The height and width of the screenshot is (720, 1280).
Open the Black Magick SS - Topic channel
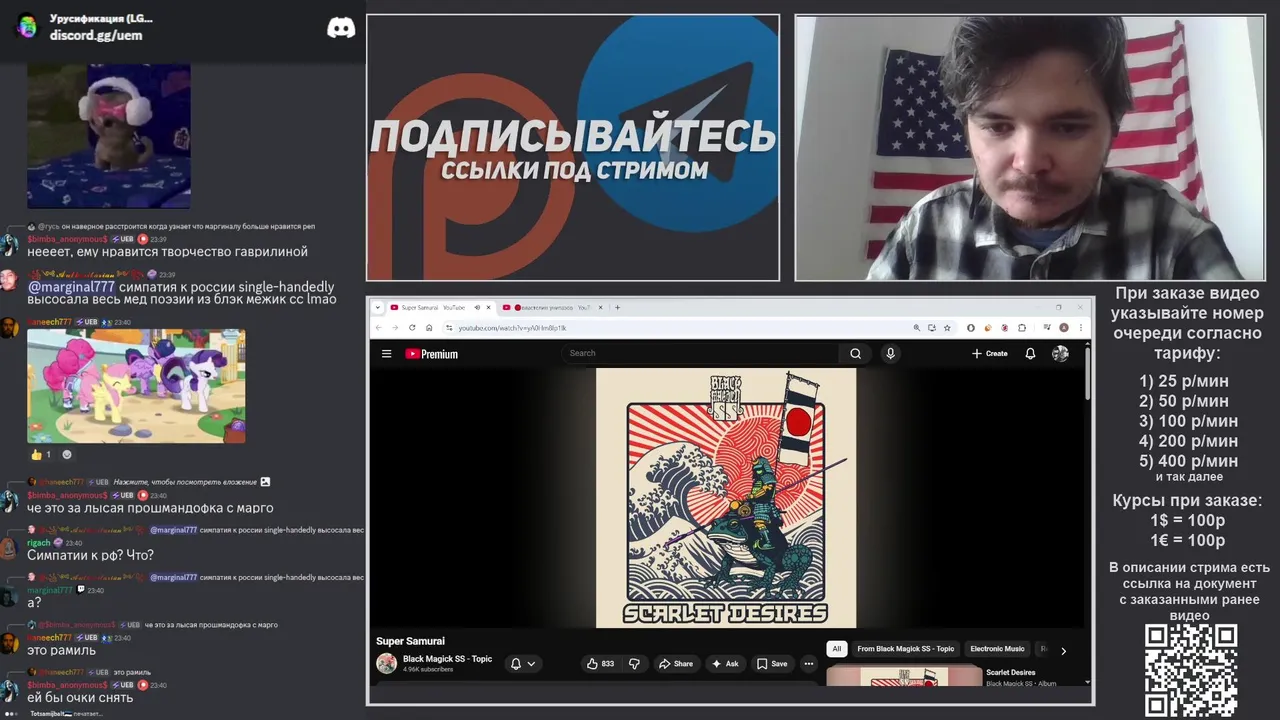(447, 659)
